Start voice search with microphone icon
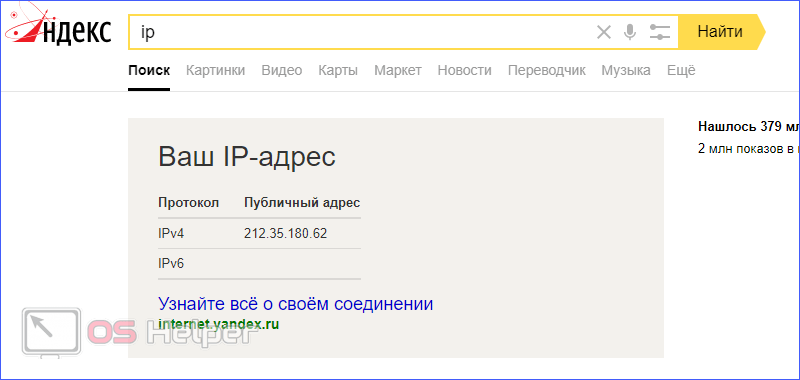The image size is (800, 380). pyautogui.click(x=630, y=33)
